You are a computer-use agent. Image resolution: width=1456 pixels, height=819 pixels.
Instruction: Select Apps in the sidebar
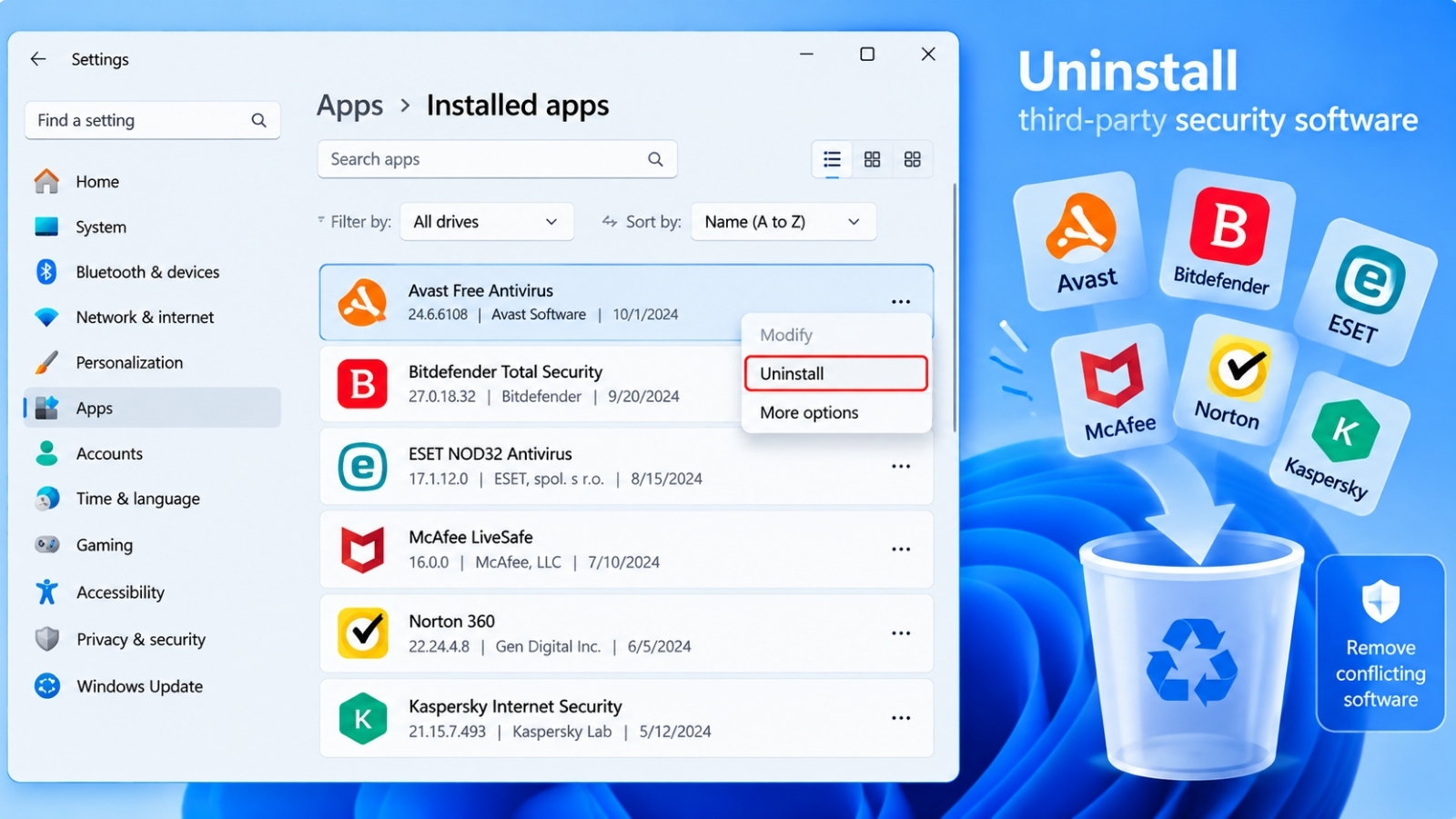[152, 408]
